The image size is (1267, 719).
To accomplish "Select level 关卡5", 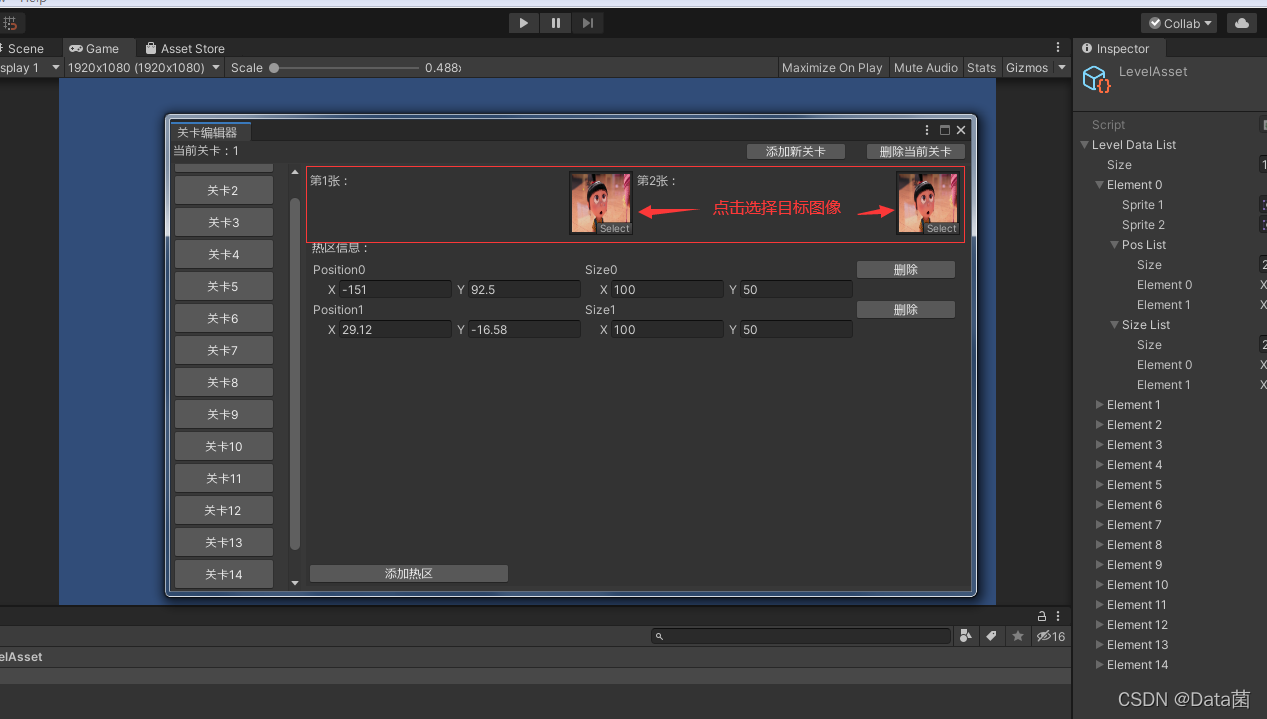I will 223,286.
